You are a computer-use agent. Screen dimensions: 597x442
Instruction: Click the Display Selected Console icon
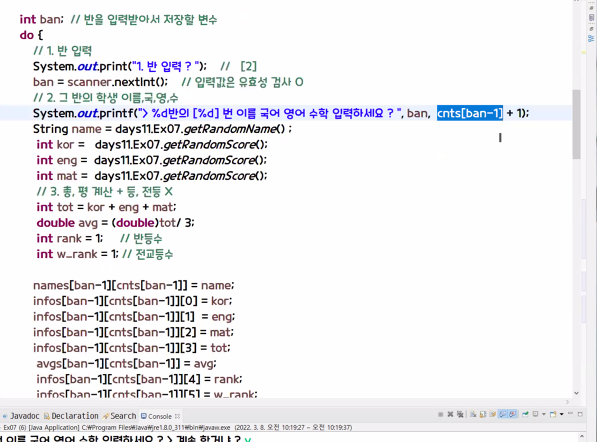click(x=536, y=414)
